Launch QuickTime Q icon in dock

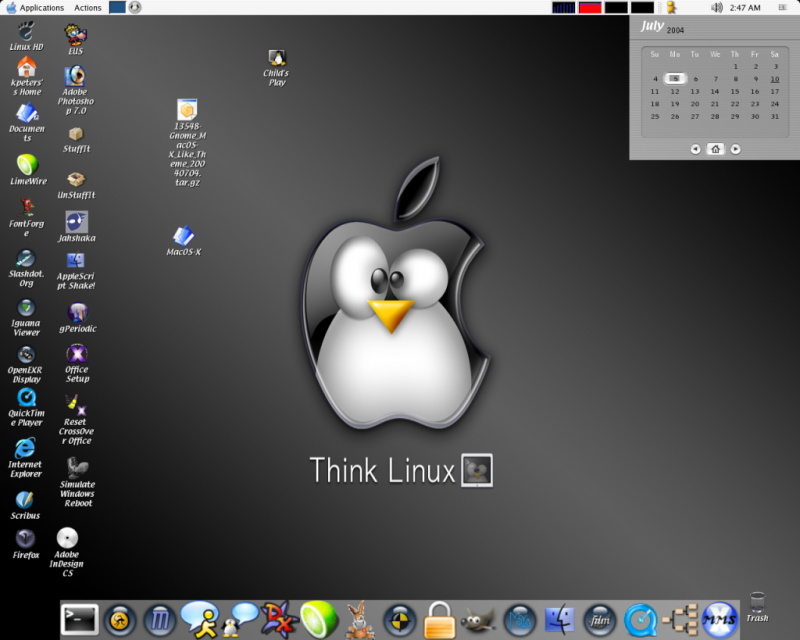tap(641, 621)
